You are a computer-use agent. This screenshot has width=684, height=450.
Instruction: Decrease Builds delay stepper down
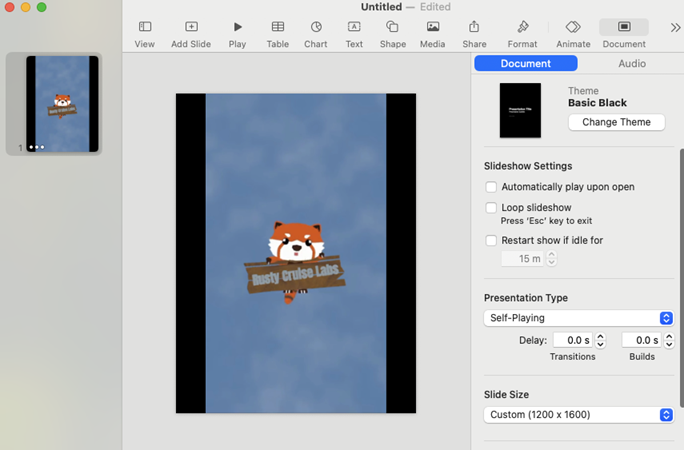tap(669, 344)
